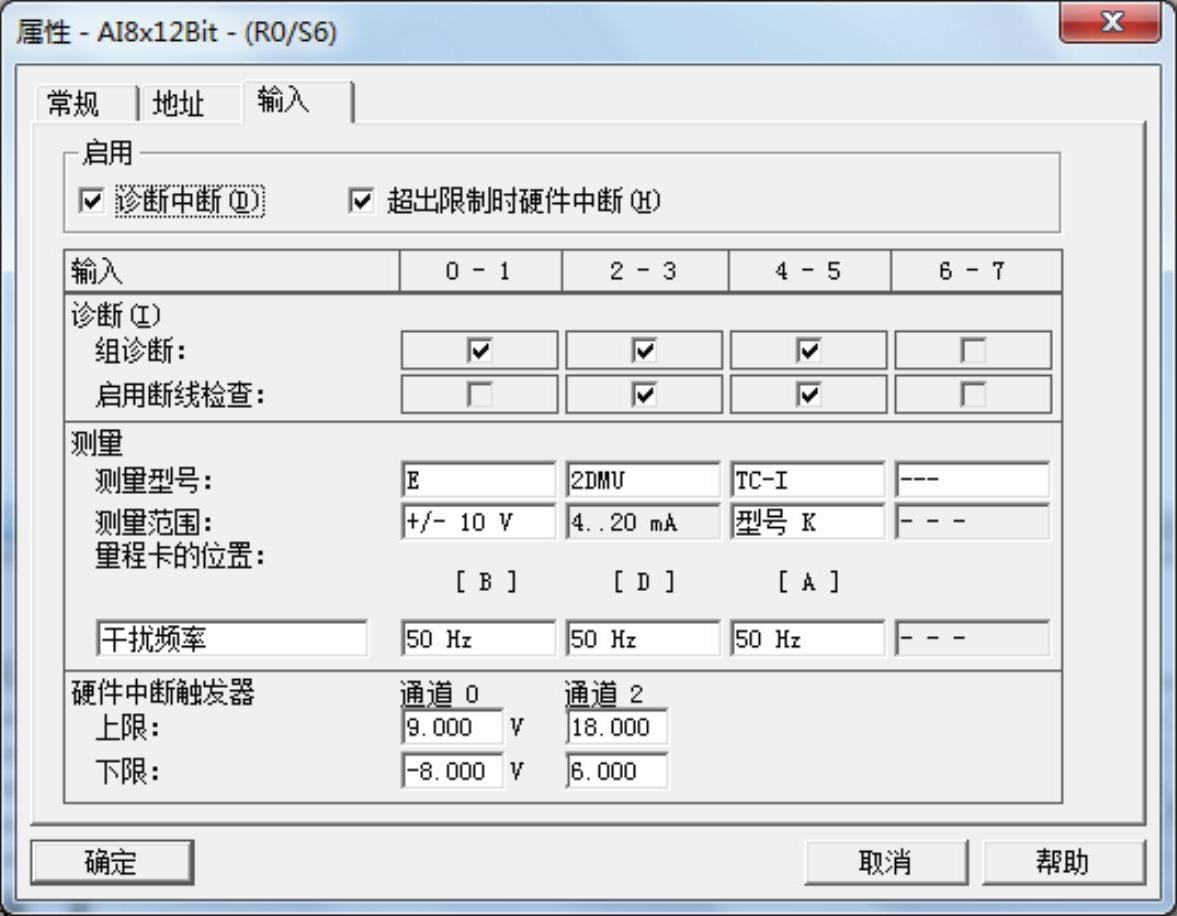This screenshot has height=916, width=1177.
Task: Open 50 Hz field for channels 2 - 3
Action: (643, 639)
